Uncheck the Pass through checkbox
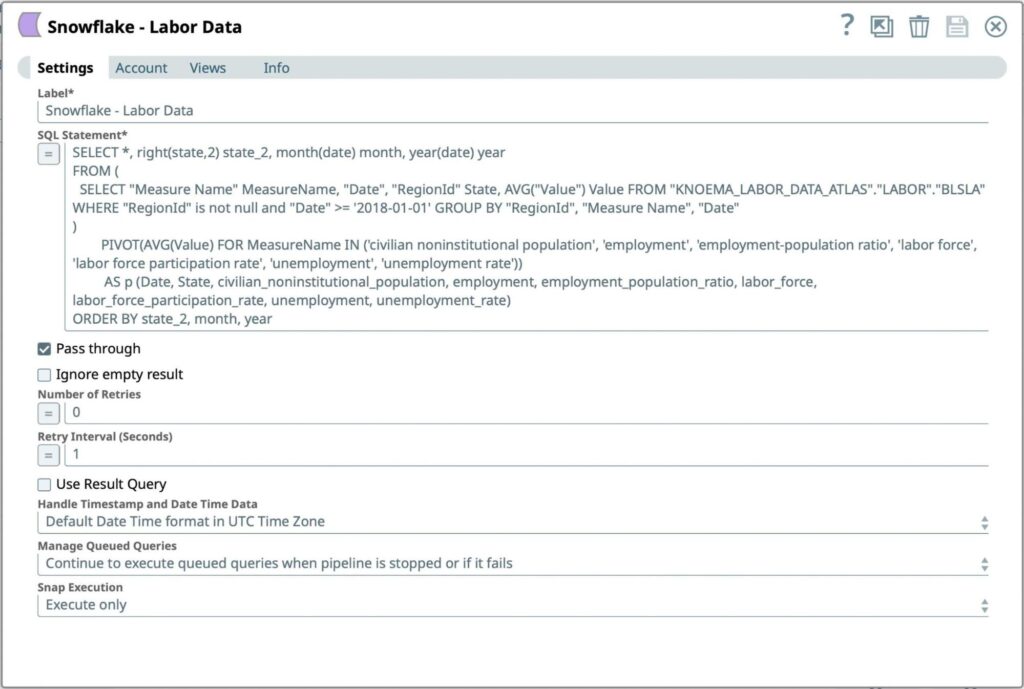Screen dimensions: 1024x689 pyautogui.click(x=44, y=349)
